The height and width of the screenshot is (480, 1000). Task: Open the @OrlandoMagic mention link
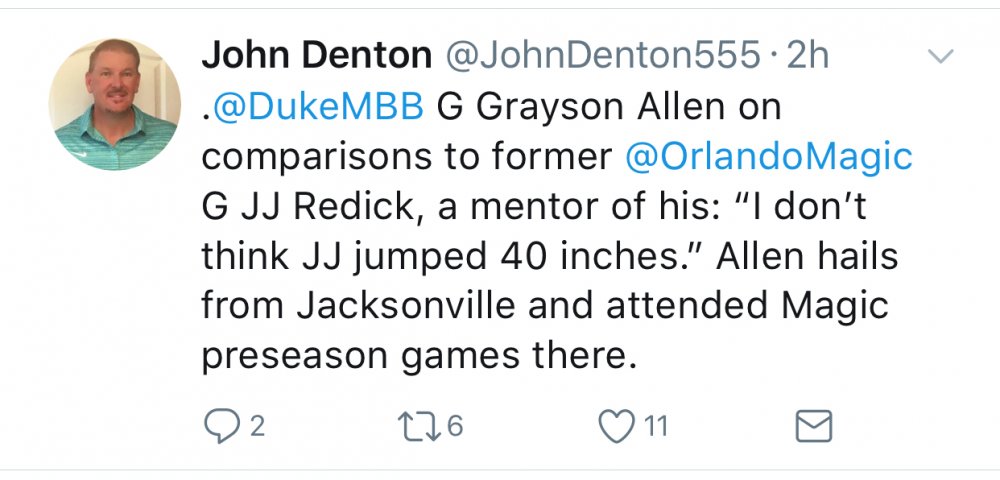point(768,157)
